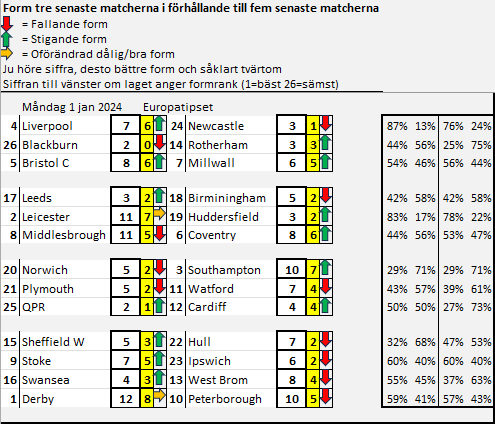The width and height of the screenshot is (495, 424).
Task: Select the Måndag 1 jan 2024 date cell
Action: tap(72, 107)
